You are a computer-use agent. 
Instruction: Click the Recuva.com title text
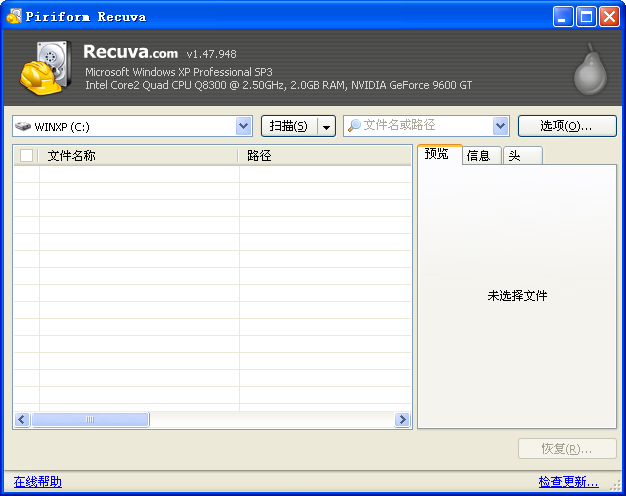(131, 52)
